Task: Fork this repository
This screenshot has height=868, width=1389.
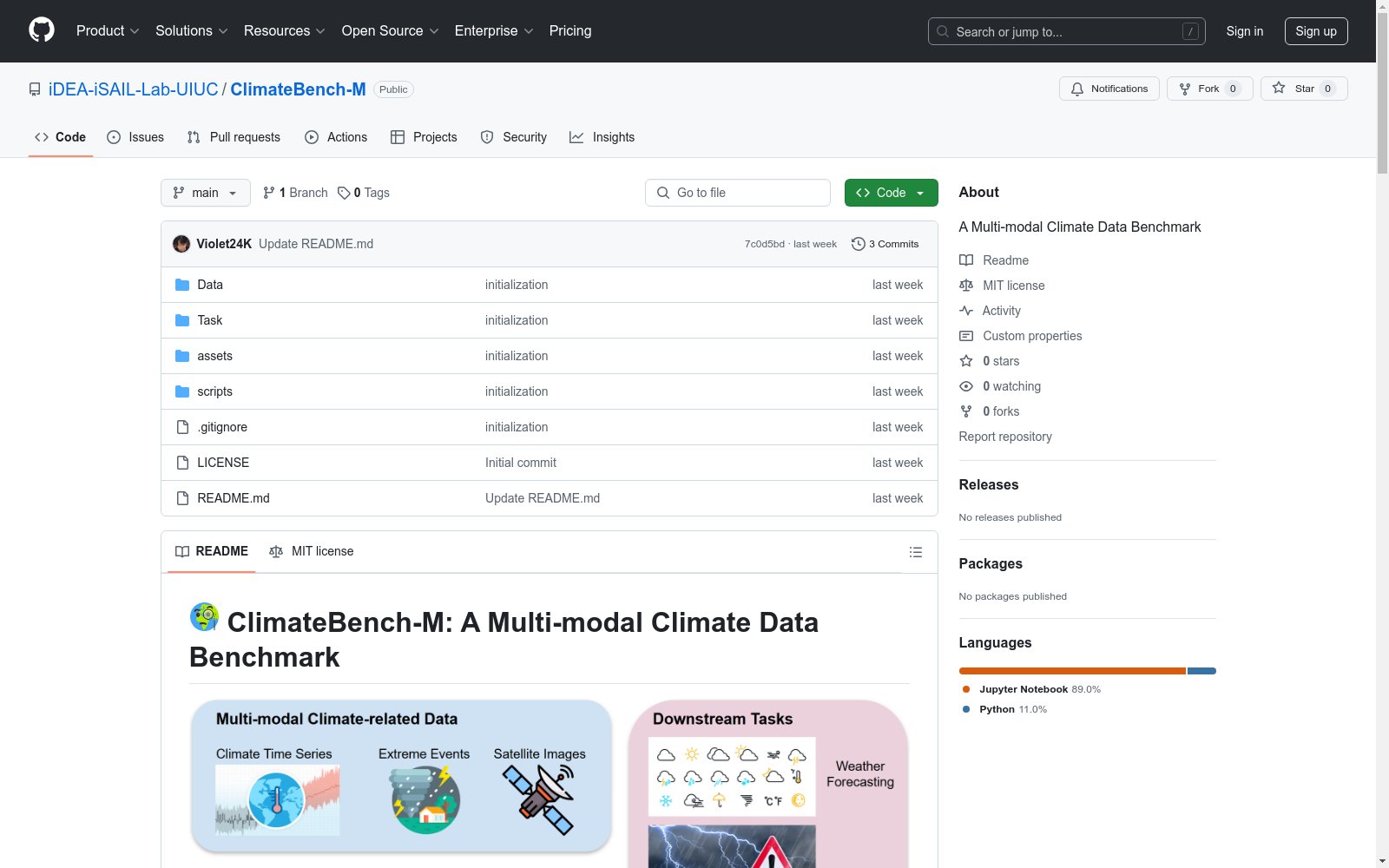Action: [1209, 89]
